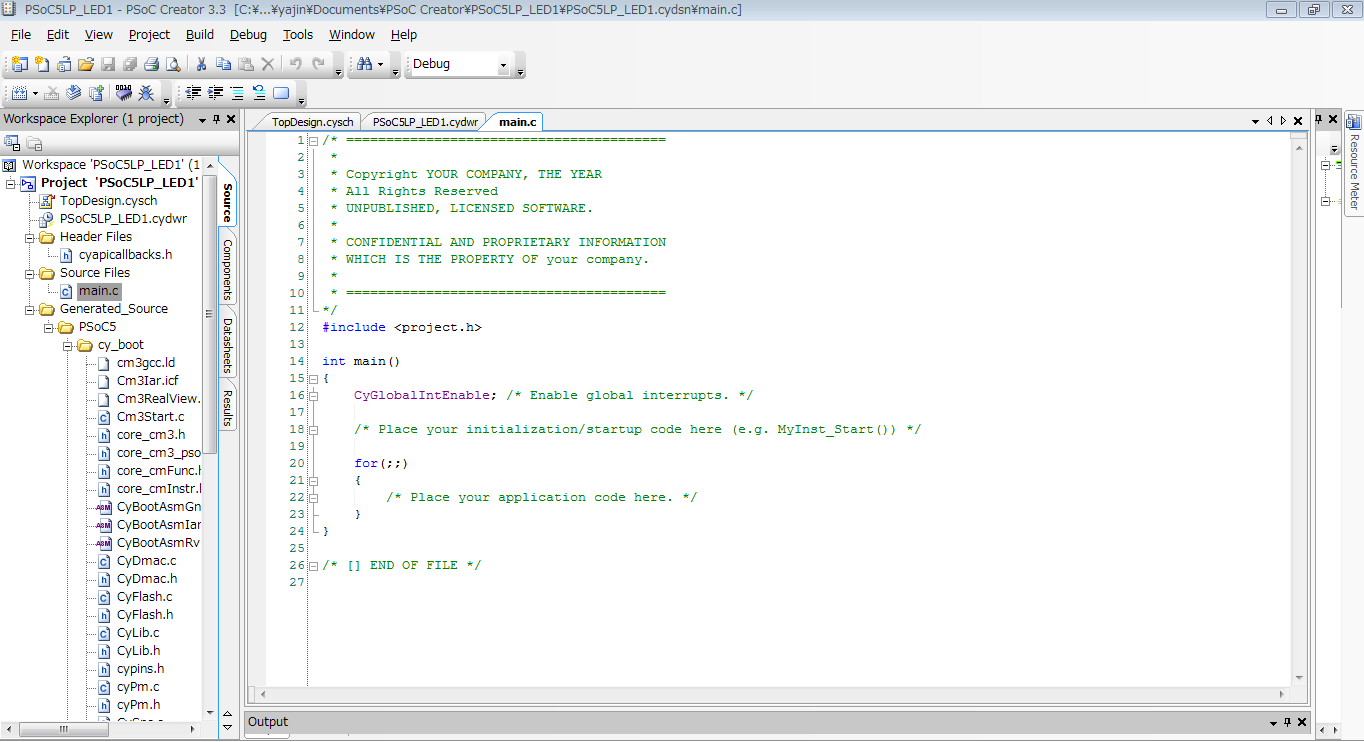Click the Cut scissors icon
This screenshot has height=742, width=1364.
[x=201, y=64]
